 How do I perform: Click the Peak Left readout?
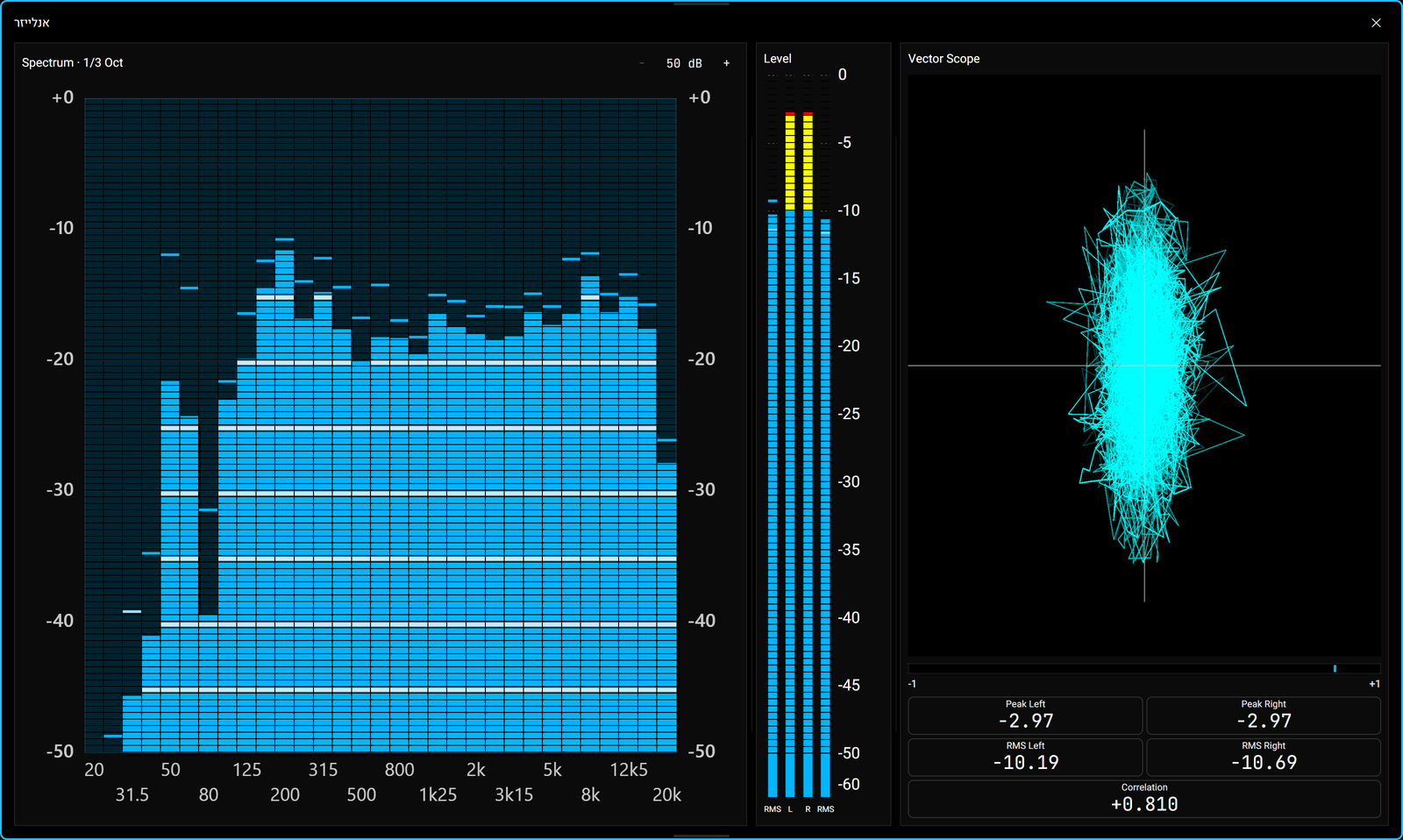[1025, 715]
